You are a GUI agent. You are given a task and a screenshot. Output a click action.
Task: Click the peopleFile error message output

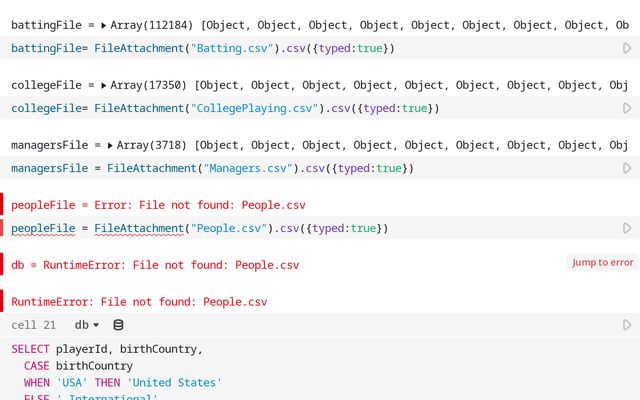click(x=158, y=205)
